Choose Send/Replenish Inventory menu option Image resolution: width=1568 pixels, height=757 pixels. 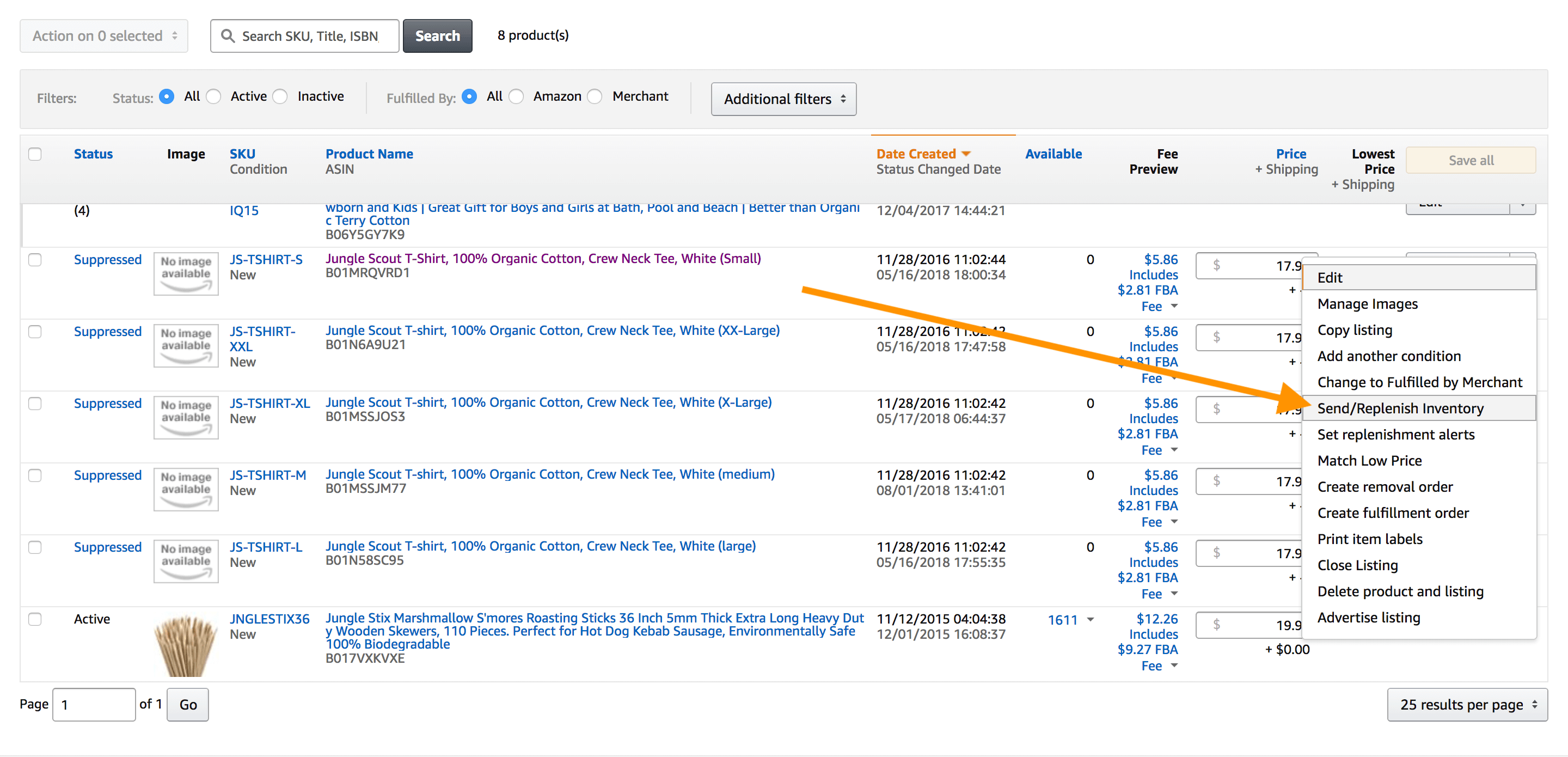click(1400, 408)
